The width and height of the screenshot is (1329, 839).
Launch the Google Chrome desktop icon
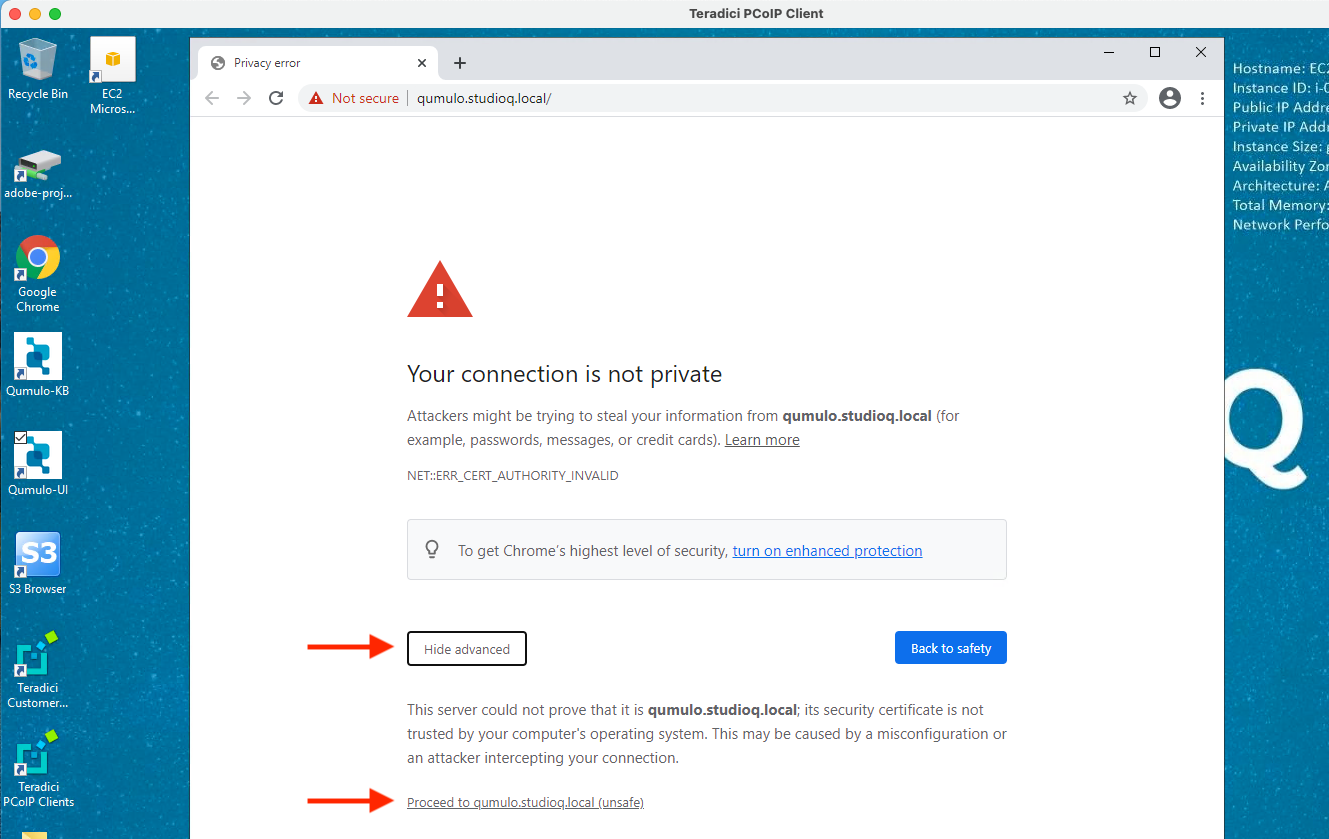[38, 274]
